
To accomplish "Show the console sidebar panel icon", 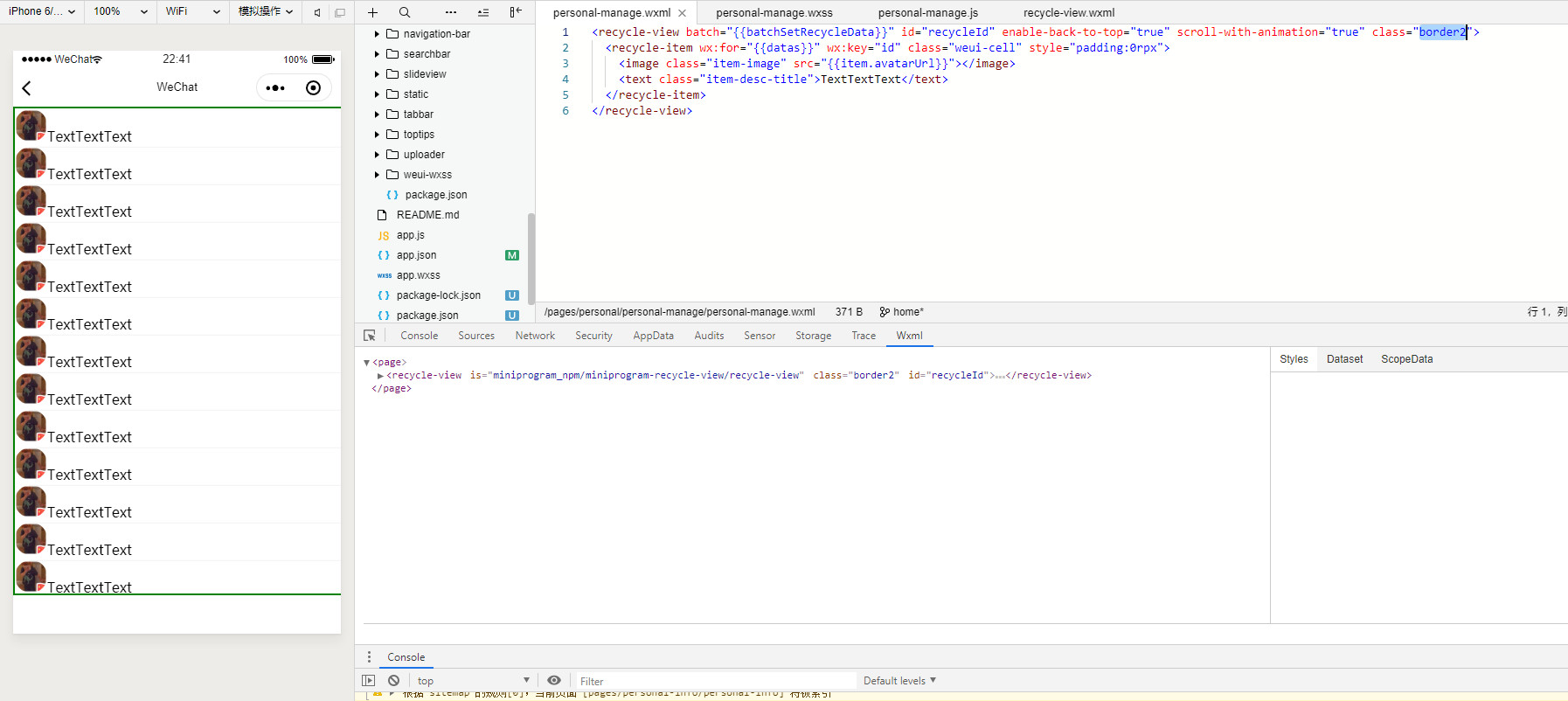I will pyautogui.click(x=368, y=680).
